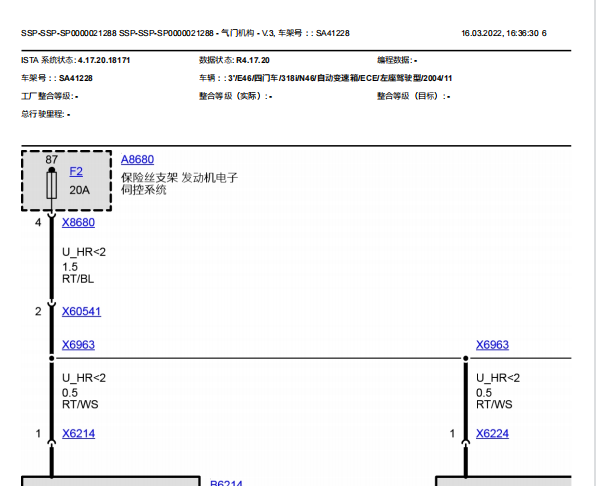Click the 1.5 wire cross-section value

70,267
